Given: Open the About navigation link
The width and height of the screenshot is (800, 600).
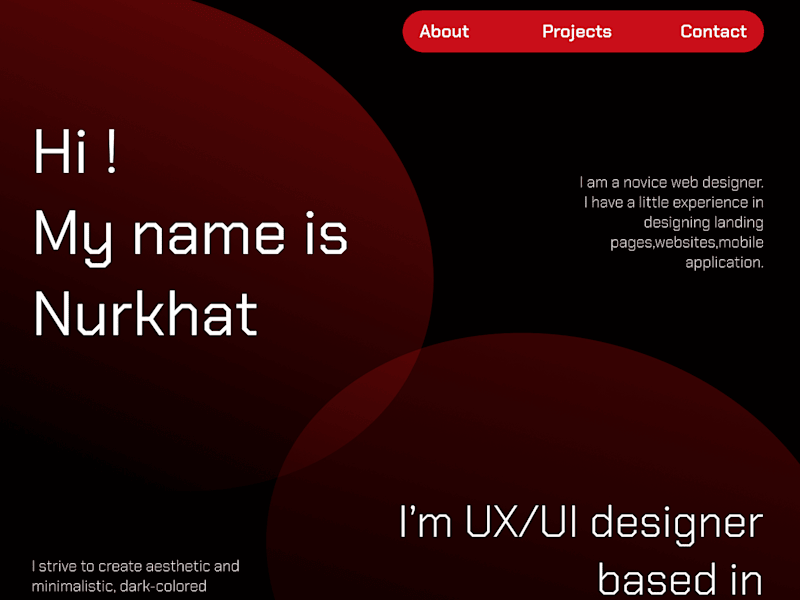Looking at the screenshot, I should point(444,32).
